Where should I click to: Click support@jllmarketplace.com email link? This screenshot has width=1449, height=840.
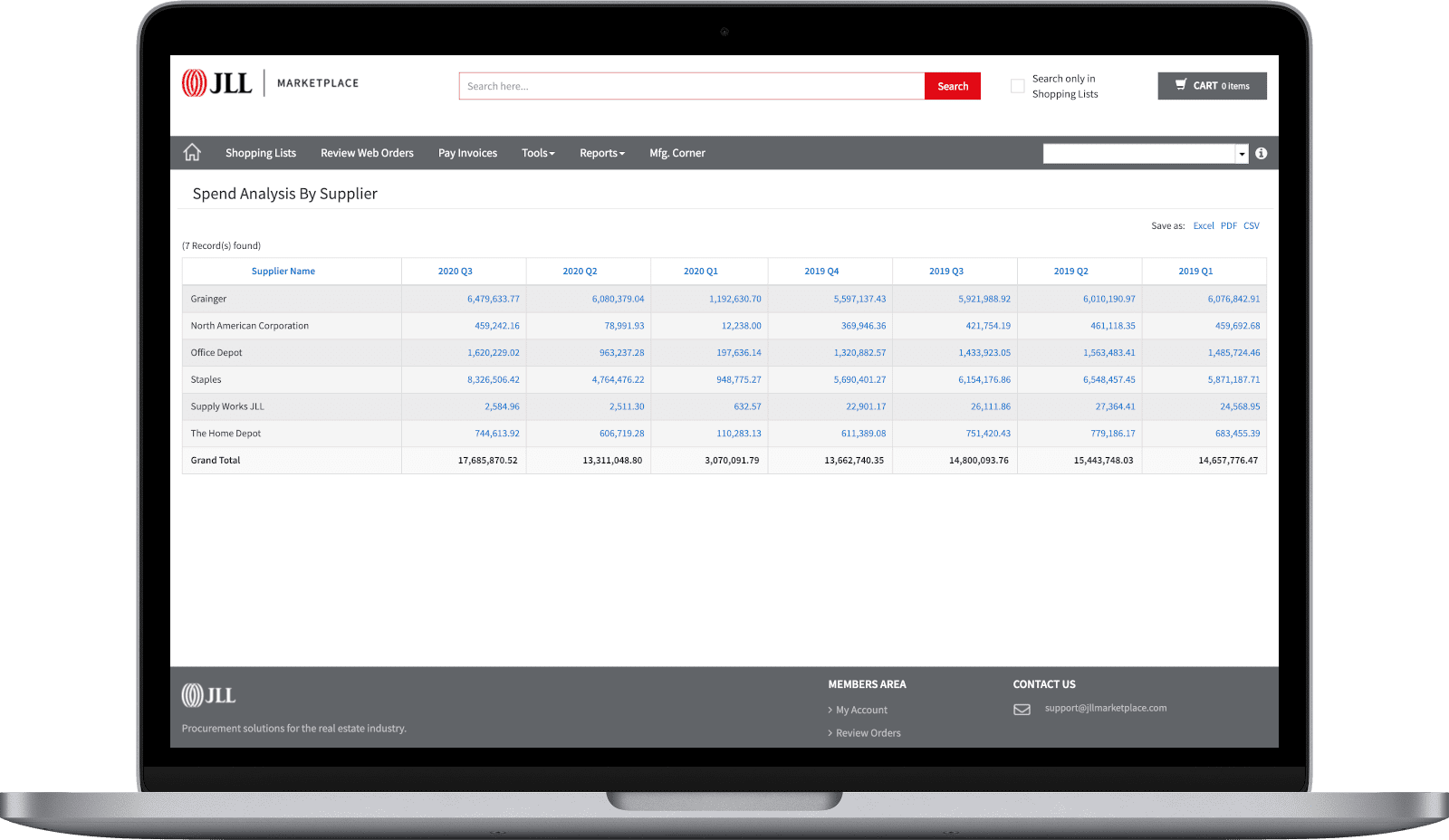click(x=1106, y=708)
